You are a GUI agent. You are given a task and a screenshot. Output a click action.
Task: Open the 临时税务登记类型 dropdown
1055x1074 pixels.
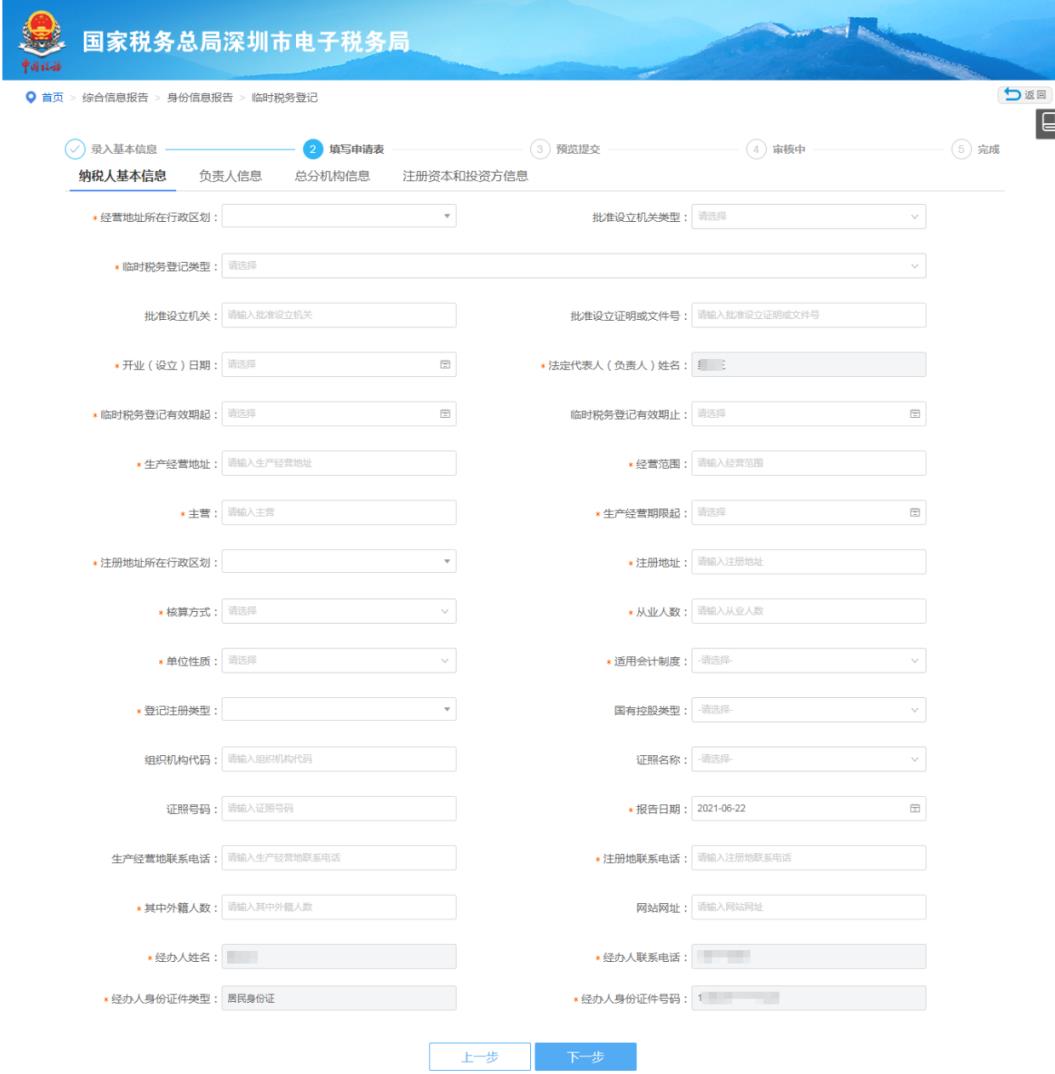(914, 266)
